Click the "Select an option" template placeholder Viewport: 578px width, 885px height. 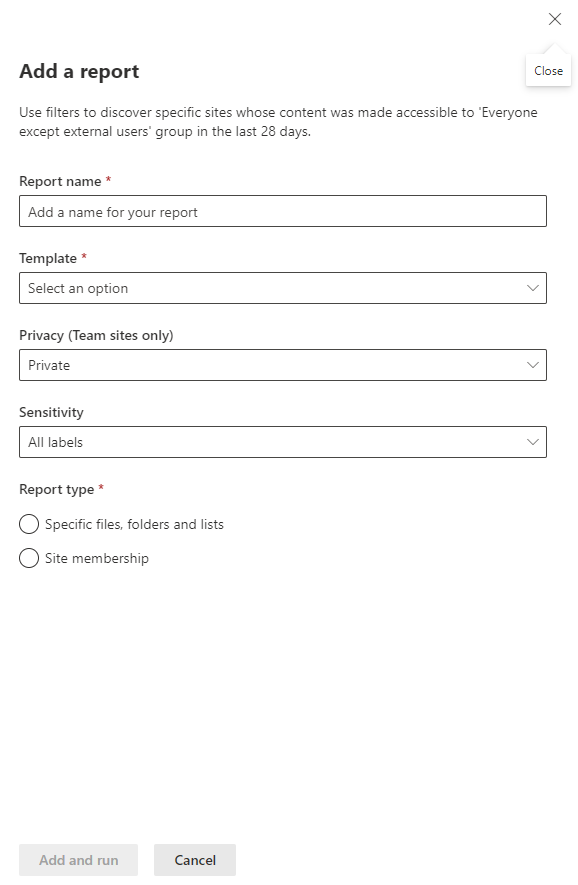point(75,288)
